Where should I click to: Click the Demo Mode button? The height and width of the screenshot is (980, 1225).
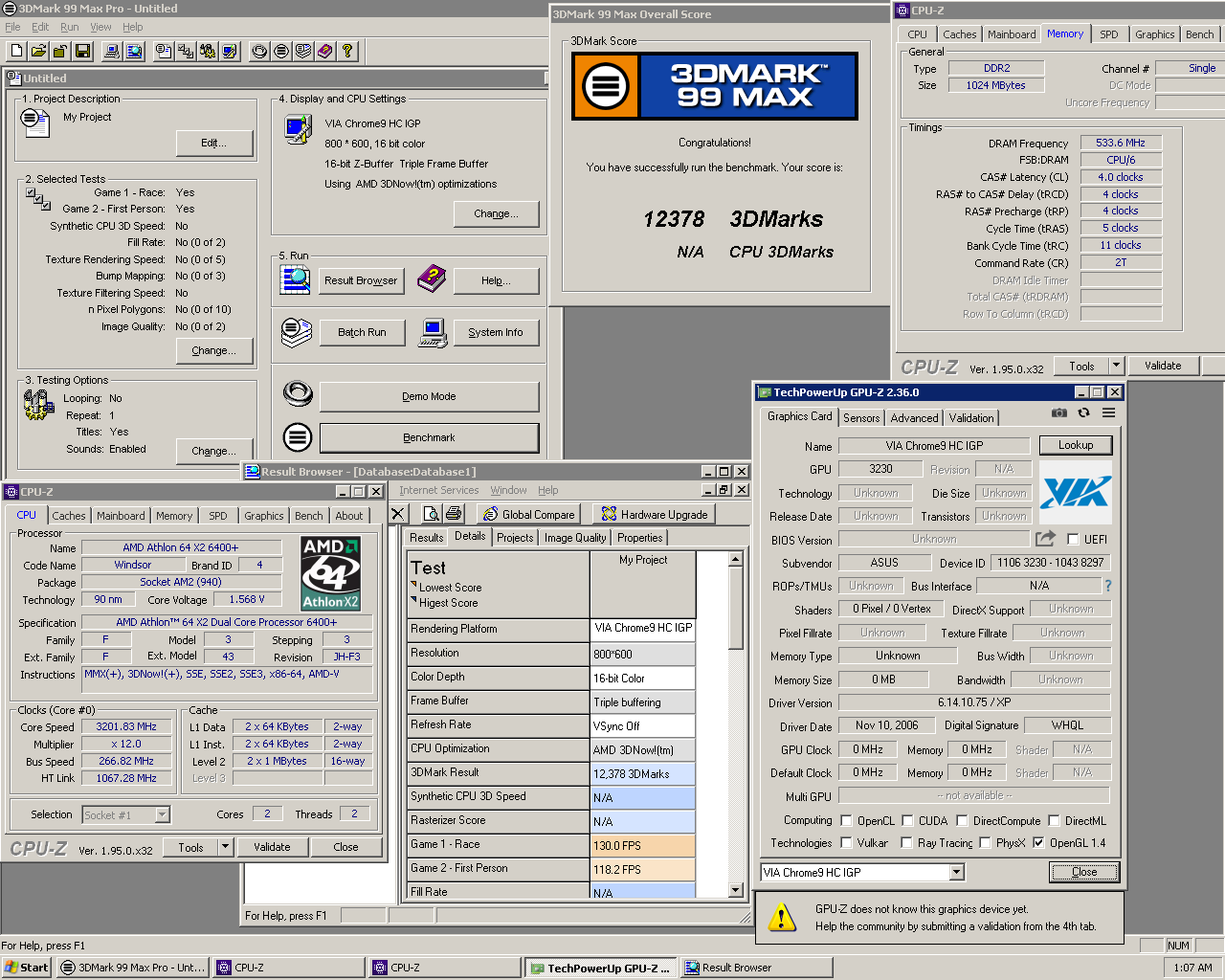[429, 396]
